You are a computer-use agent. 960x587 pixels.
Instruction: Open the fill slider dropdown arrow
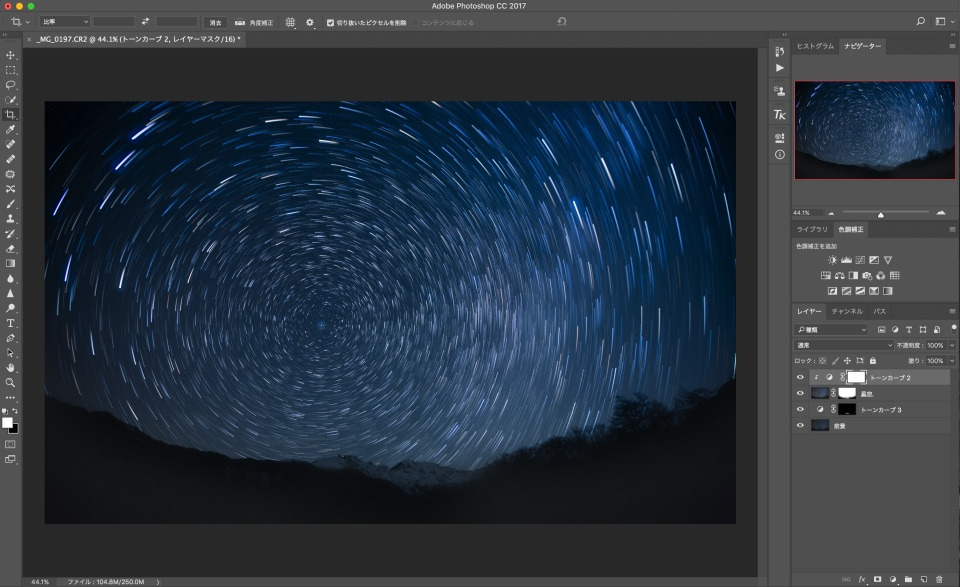tap(952, 361)
